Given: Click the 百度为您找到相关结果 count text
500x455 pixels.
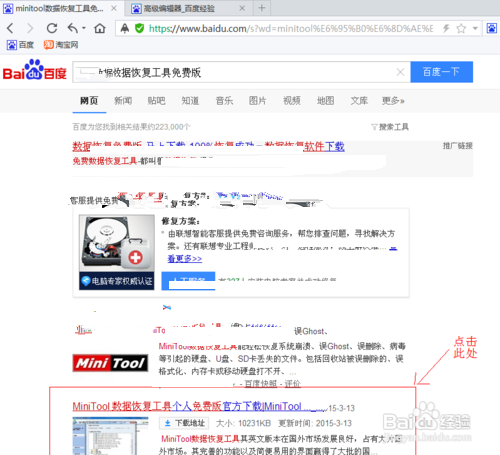Looking at the screenshot, I should click(131, 127).
